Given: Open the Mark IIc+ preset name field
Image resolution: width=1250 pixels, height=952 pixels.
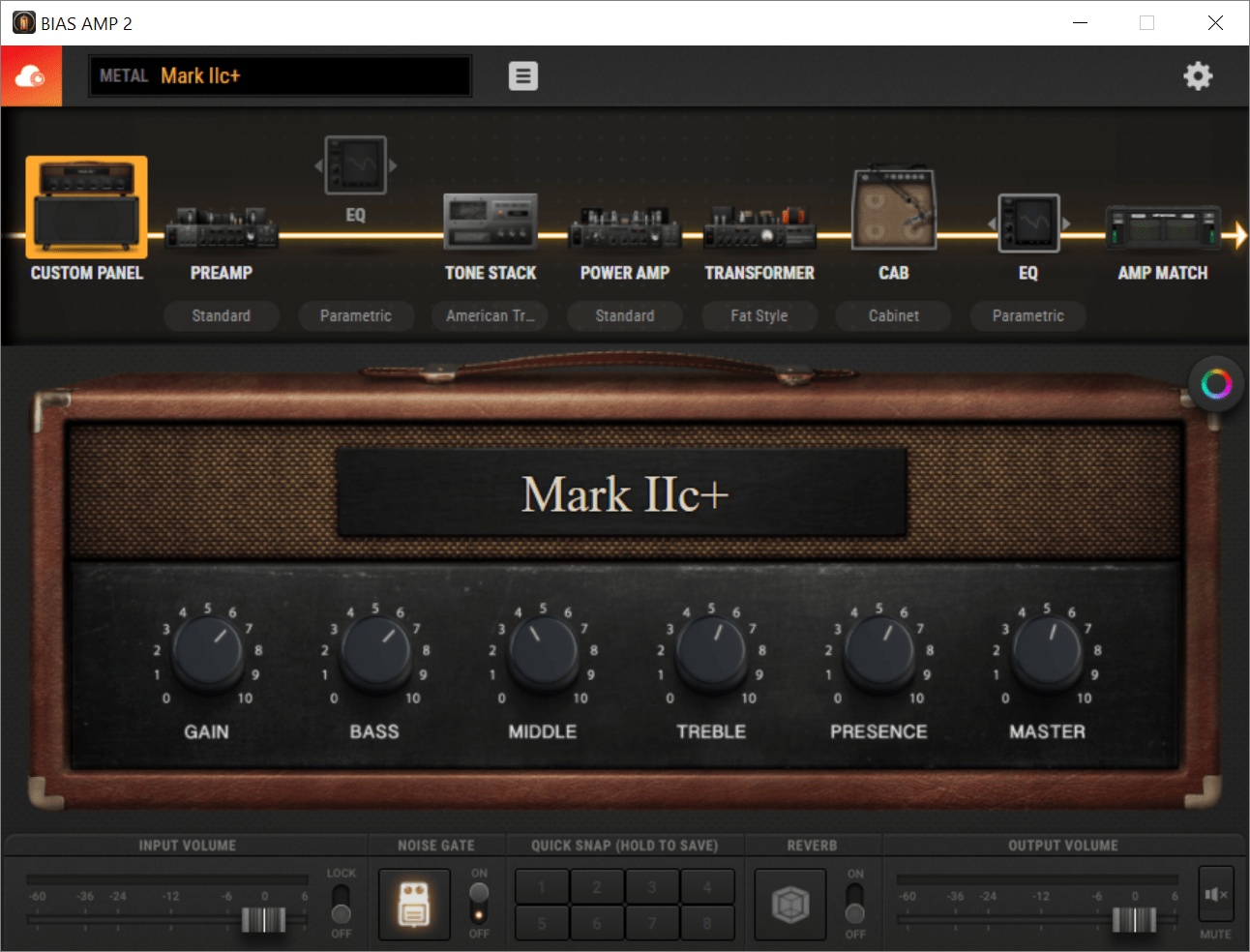Looking at the screenshot, I should [x=281, y=75].
